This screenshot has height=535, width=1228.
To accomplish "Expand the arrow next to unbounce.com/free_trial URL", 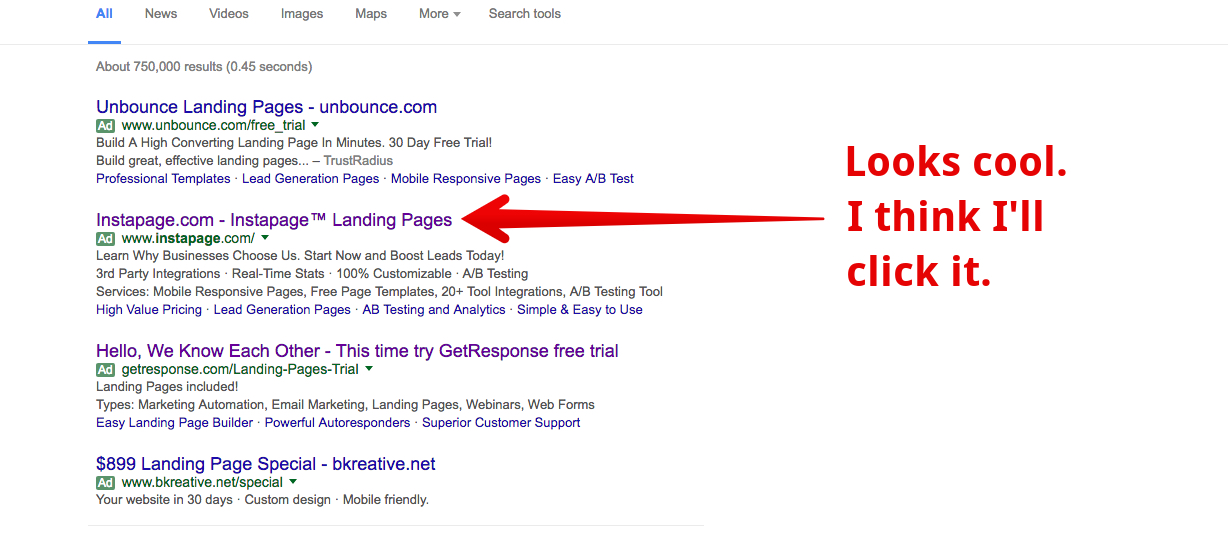I will coord(315,125).
